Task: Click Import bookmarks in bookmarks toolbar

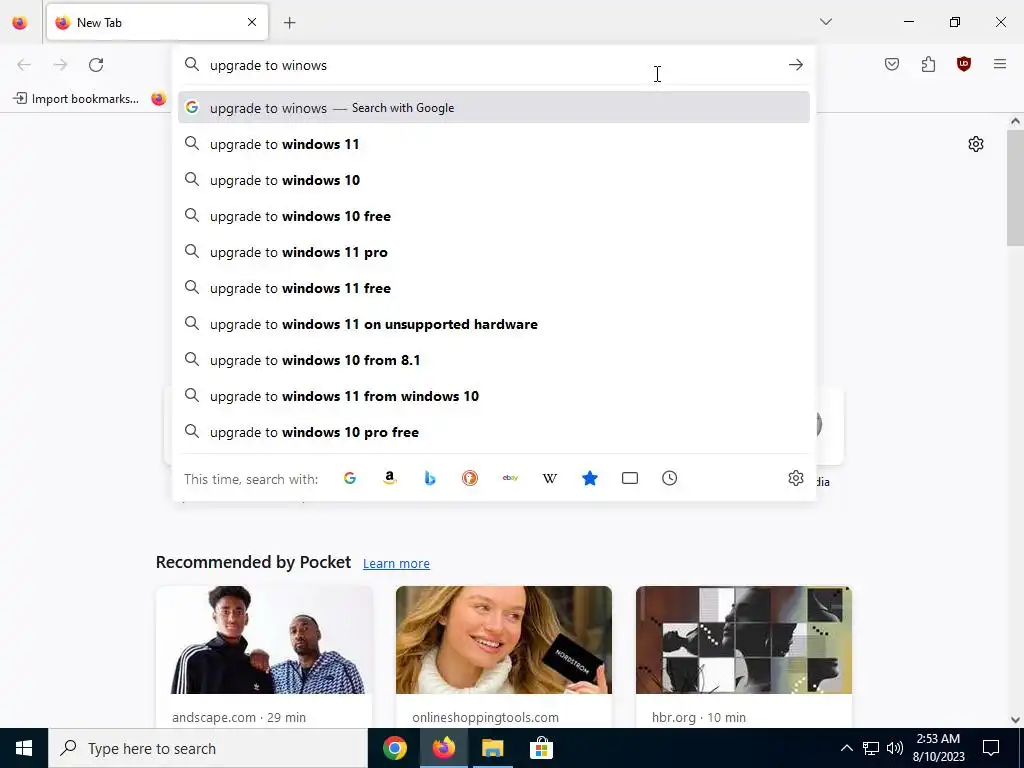Action: [76, 99]
